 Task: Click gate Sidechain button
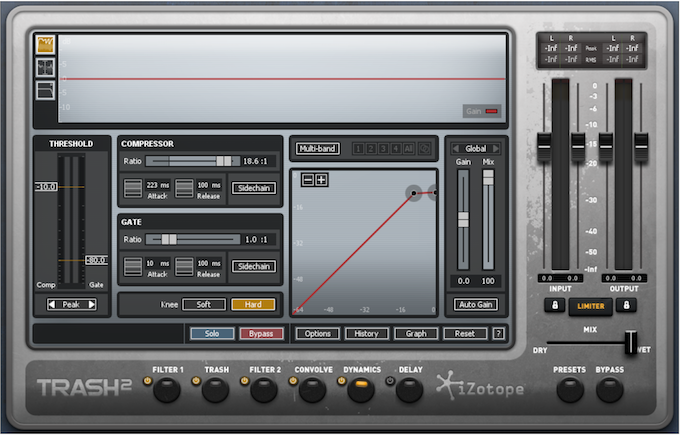pyautogui.click(x=254, y=266)
